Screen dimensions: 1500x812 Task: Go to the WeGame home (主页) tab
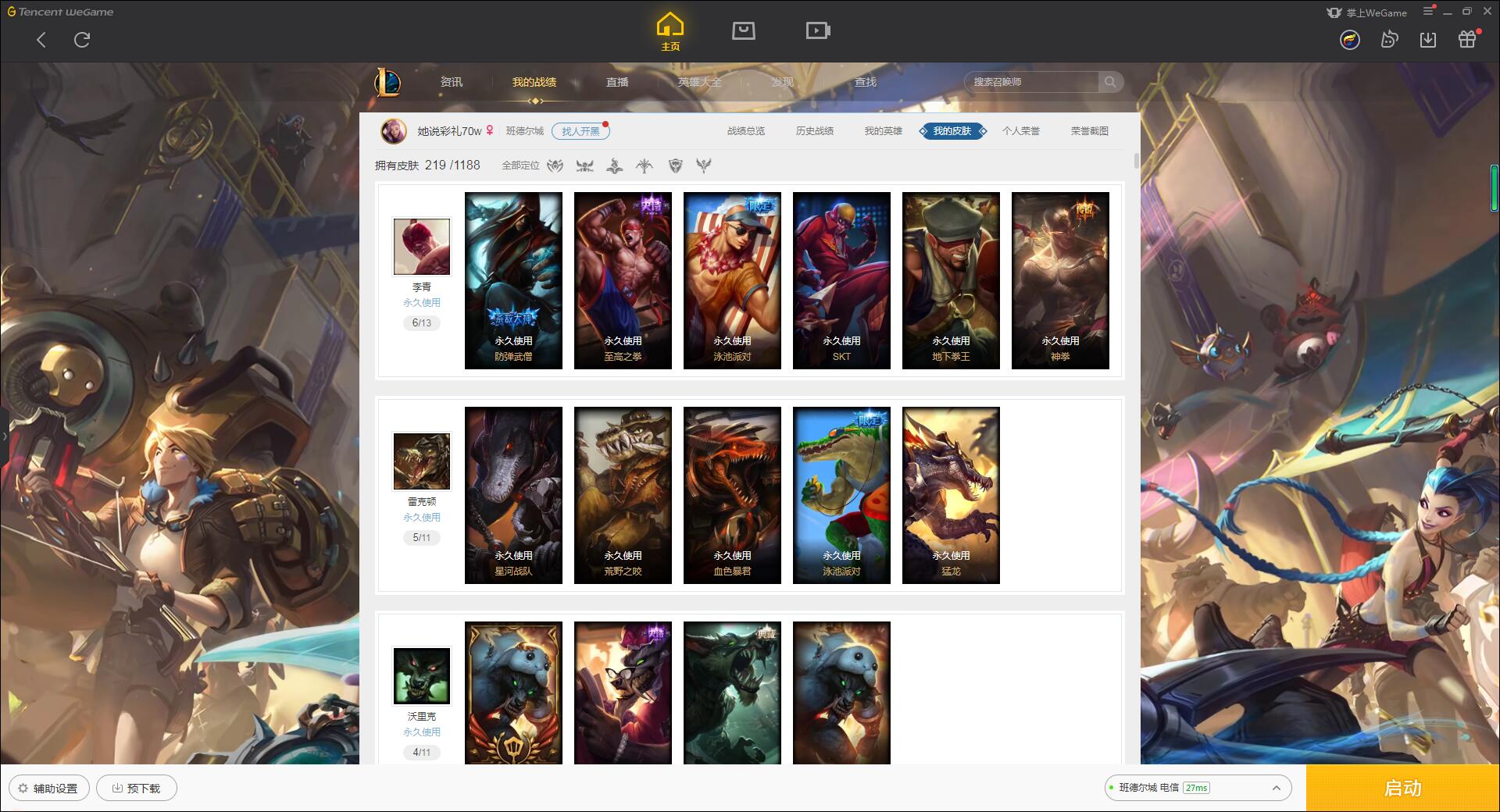(670, 32)
